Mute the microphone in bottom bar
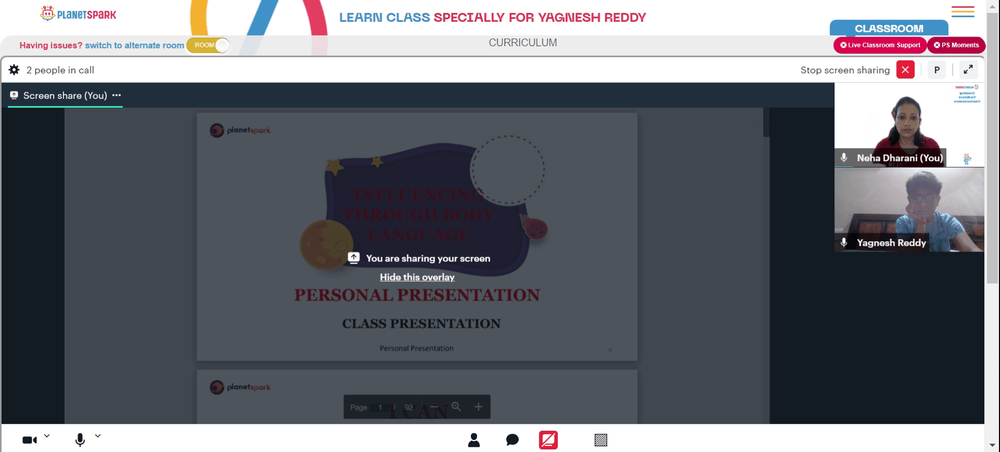The image size is (1000, 452). (x=80, y=440)
